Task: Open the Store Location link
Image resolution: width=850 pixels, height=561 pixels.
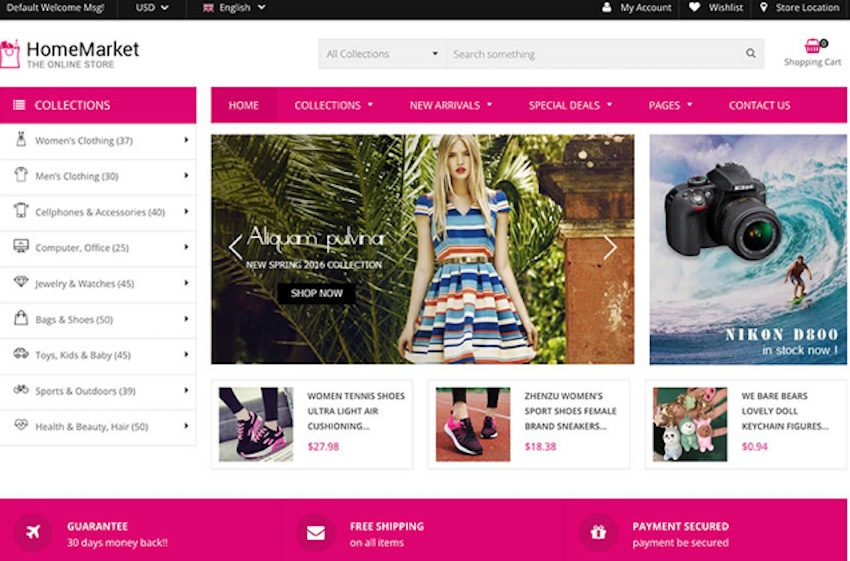Action: (807, 8)
